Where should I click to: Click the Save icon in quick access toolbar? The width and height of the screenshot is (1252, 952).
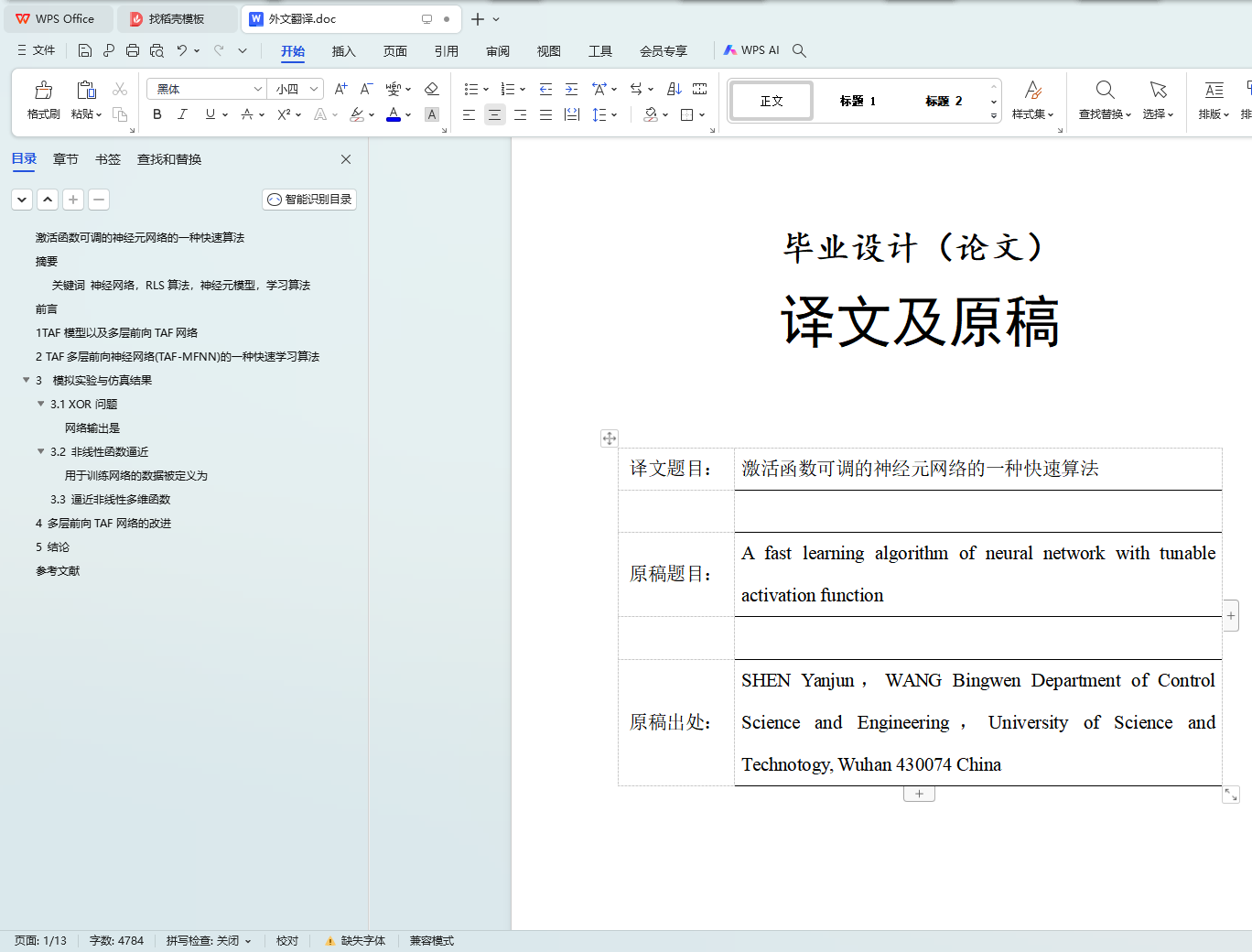(85, 50)
